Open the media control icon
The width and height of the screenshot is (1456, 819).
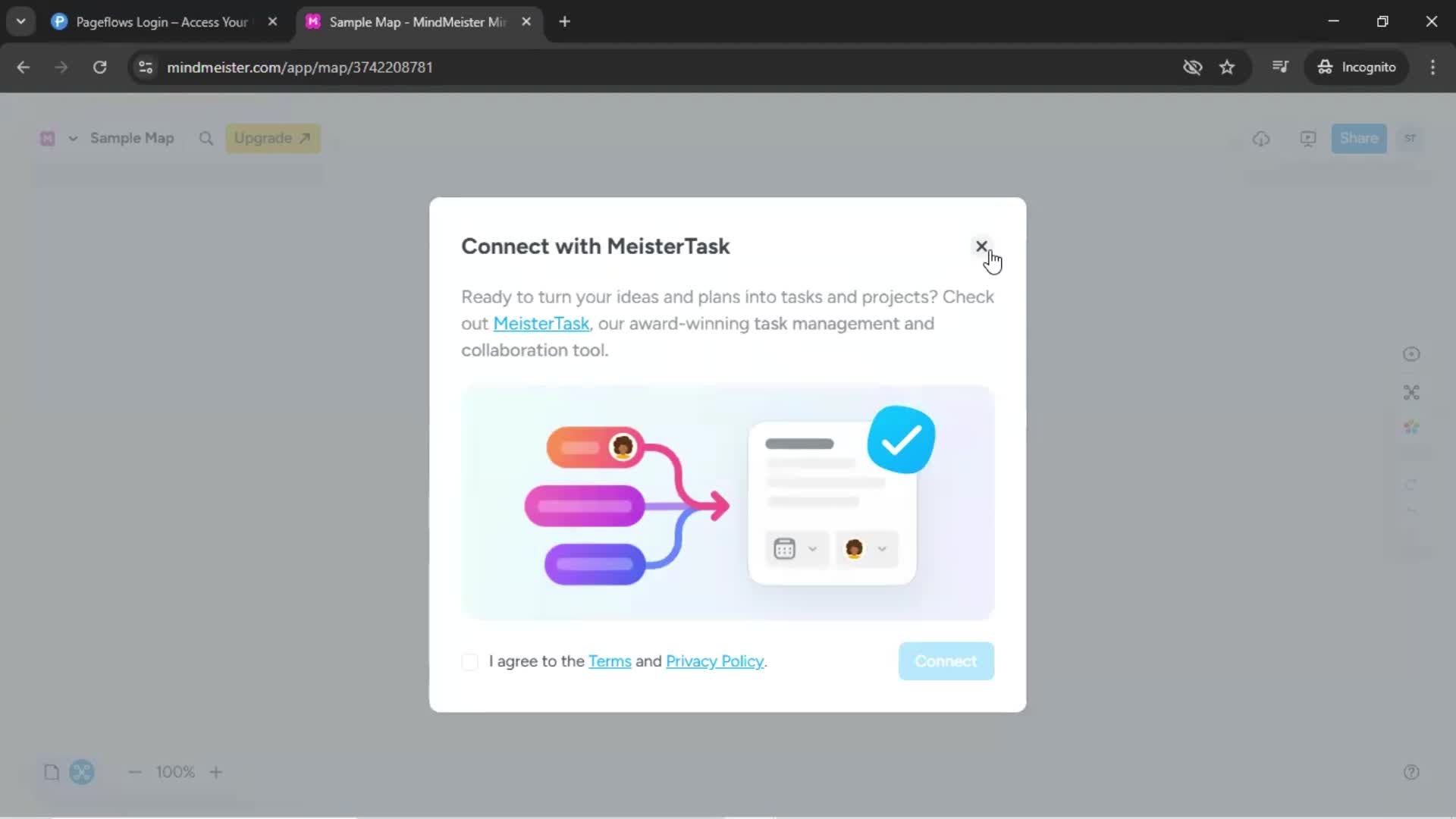1280,67
